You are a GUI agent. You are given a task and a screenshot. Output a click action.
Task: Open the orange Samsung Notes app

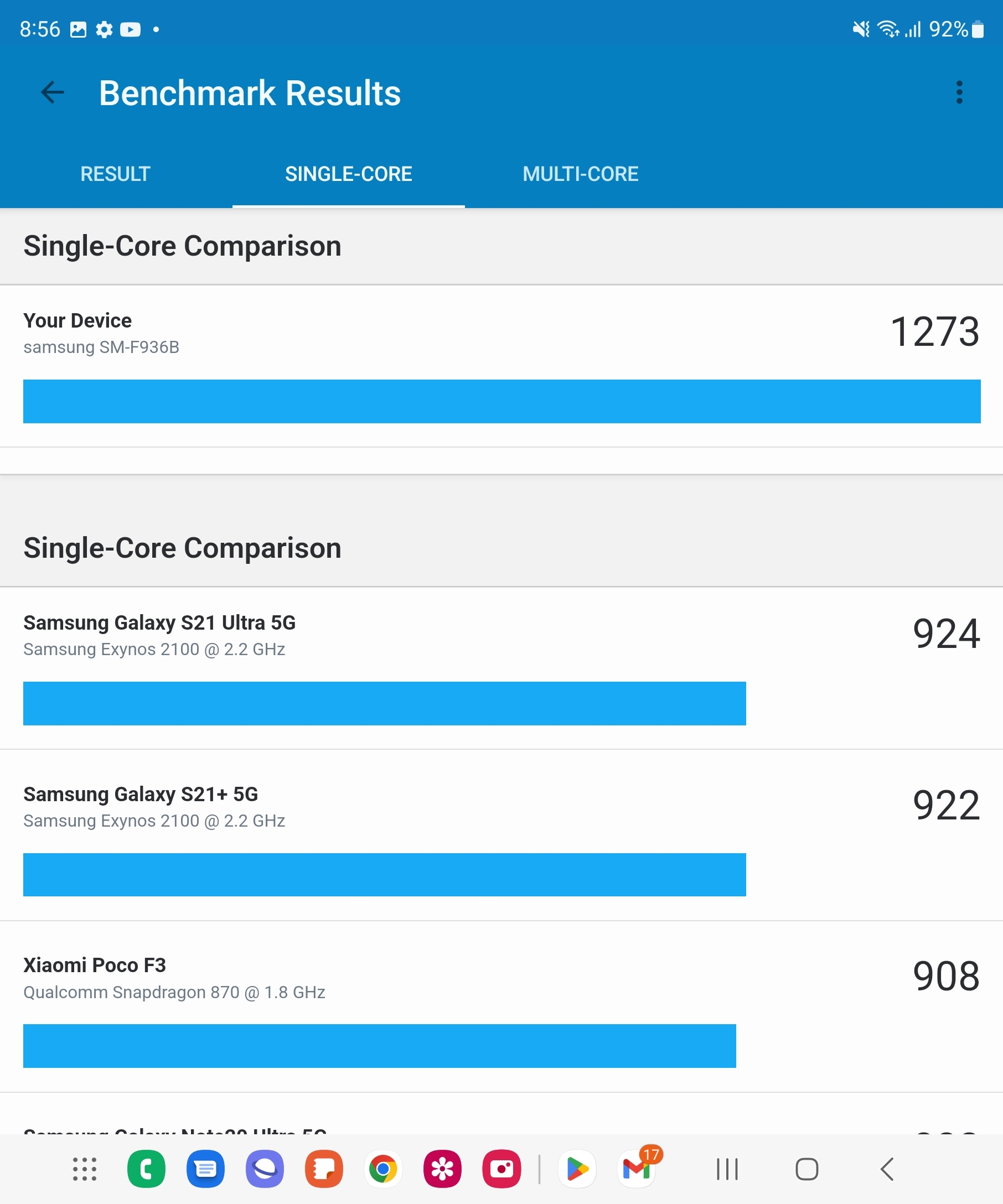(x=324, y=1169)
